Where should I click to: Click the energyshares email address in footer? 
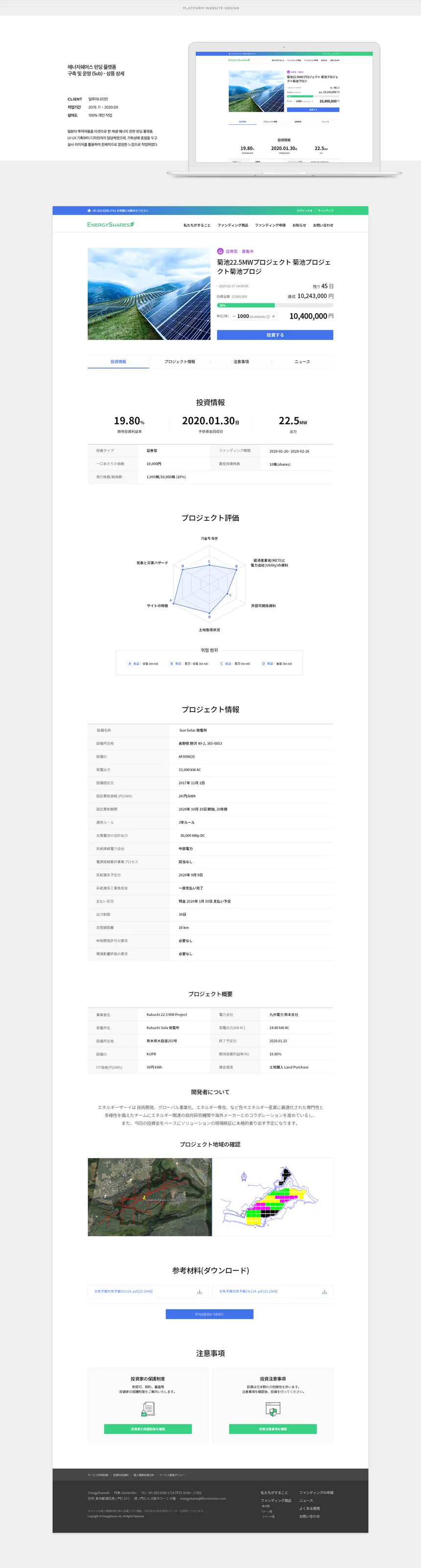tap(203, 1499)
